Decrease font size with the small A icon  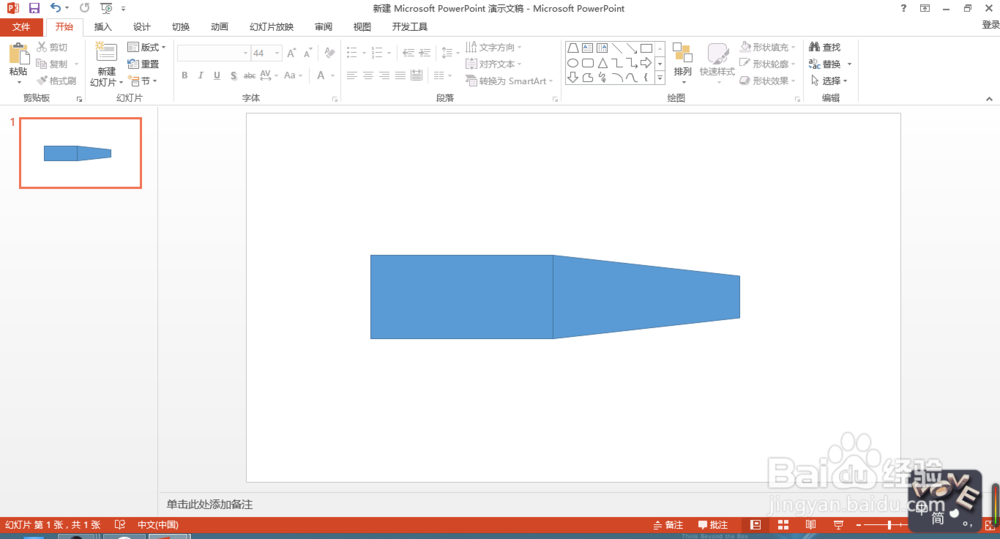click(x=307, y=53)
